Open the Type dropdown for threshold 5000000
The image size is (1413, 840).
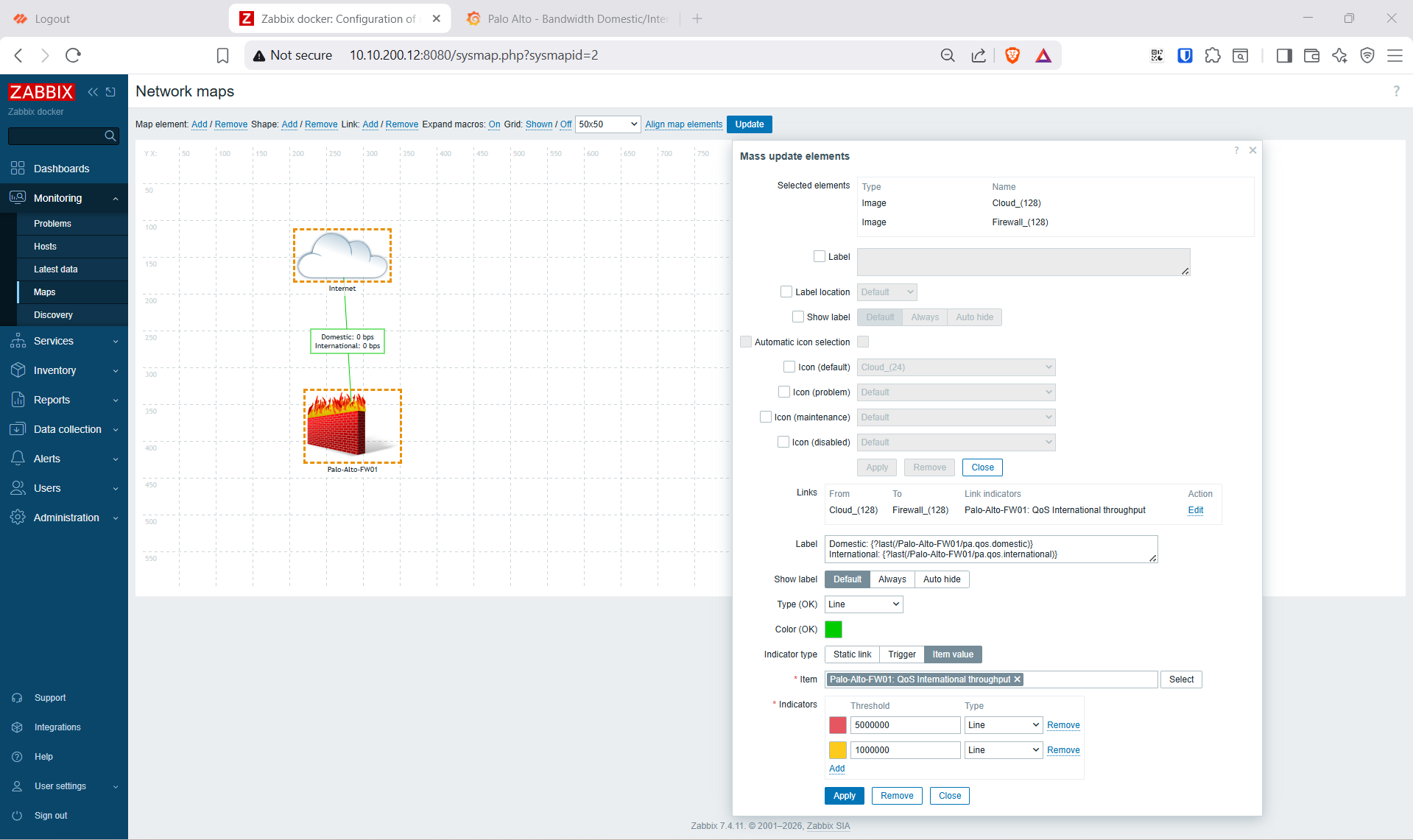(1004, 725)
